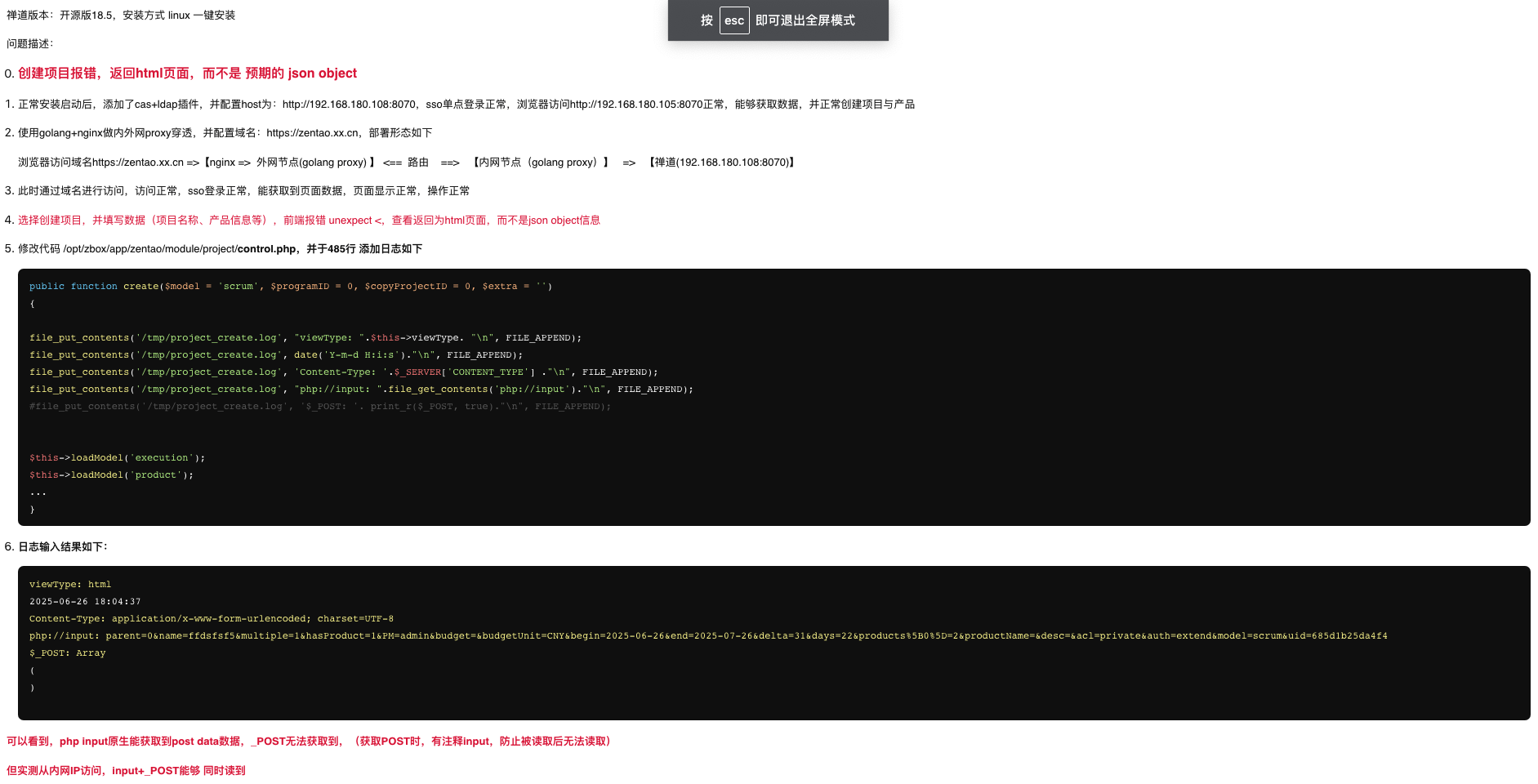Click the commented-out #file_put_contents $_POST line
1538x784 pixels.
pos(320,407)
